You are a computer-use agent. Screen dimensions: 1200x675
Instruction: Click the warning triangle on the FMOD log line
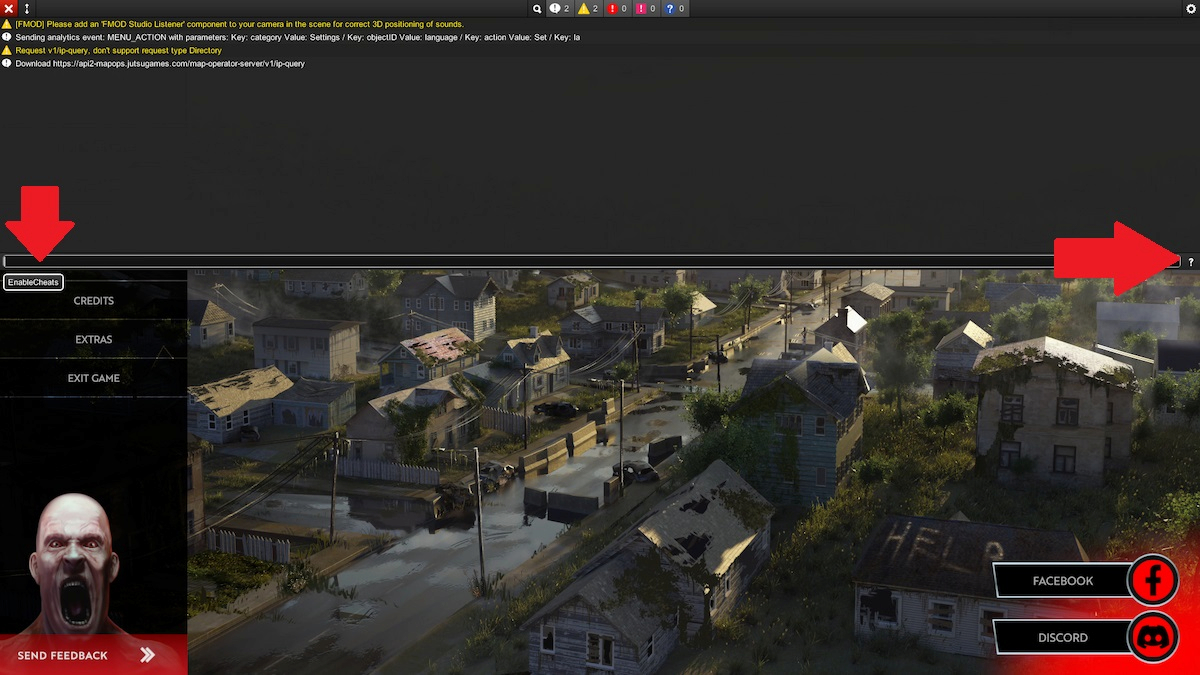8,23
